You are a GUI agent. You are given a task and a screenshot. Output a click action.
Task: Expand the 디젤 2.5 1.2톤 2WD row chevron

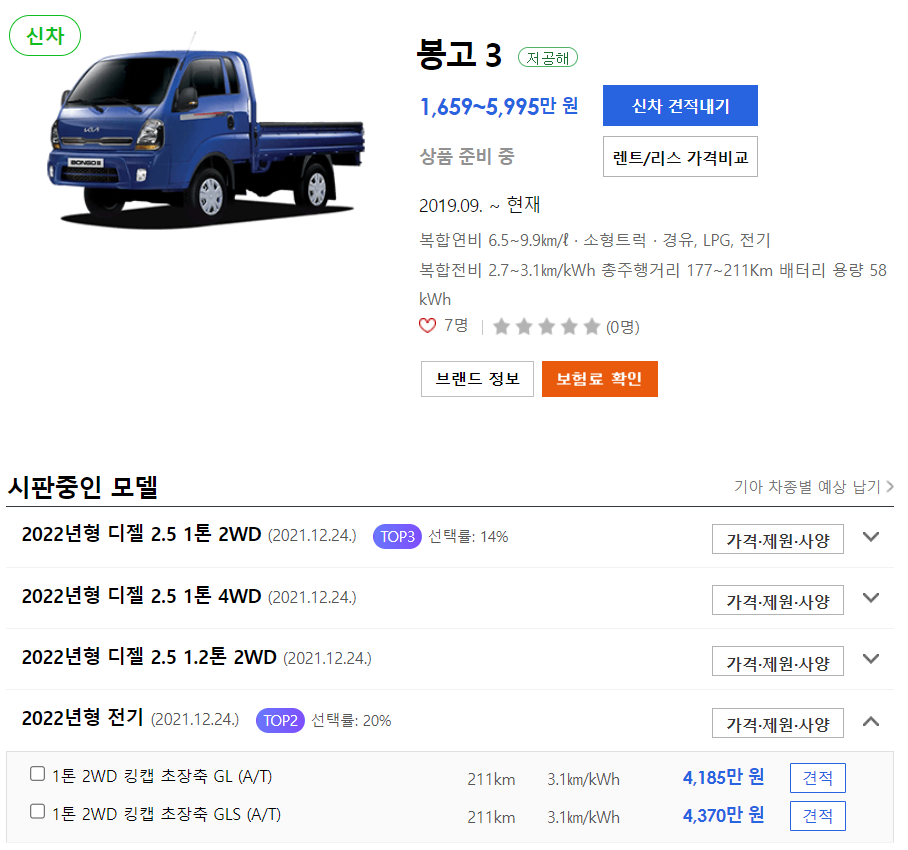[x=871, y=659]
